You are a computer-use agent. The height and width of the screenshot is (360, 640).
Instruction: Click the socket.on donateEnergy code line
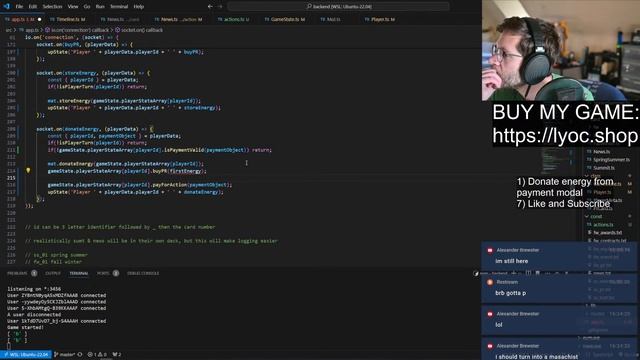click(95, 129)
